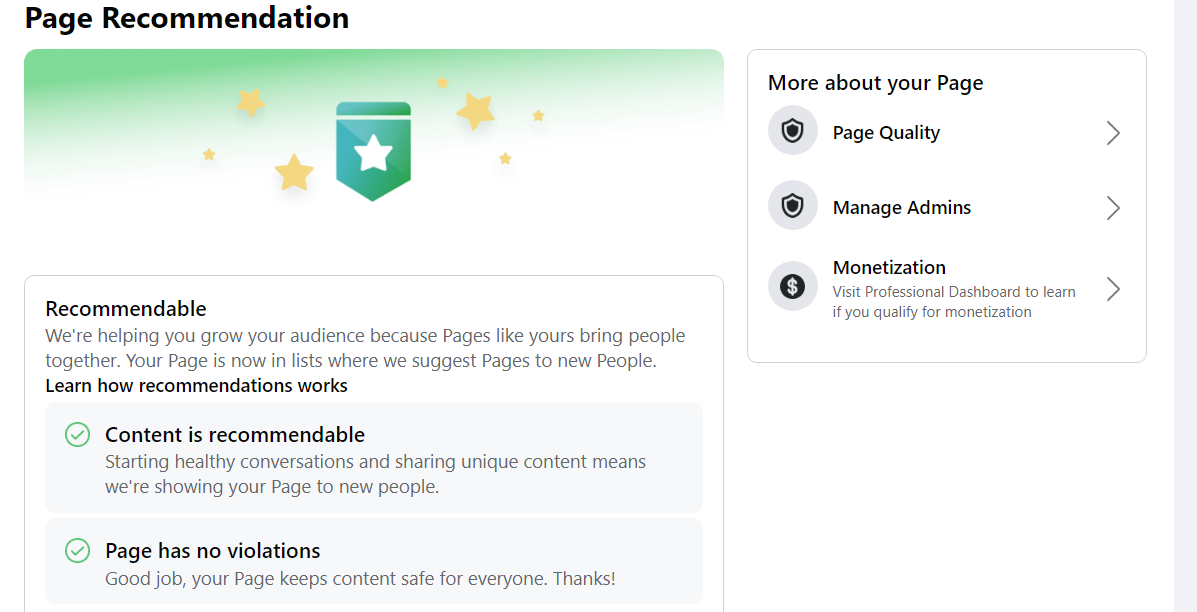This screenshot has width=1197, height=612.
Task: Expand the Page Quality chevron arrow
Action: [1113, 134]
